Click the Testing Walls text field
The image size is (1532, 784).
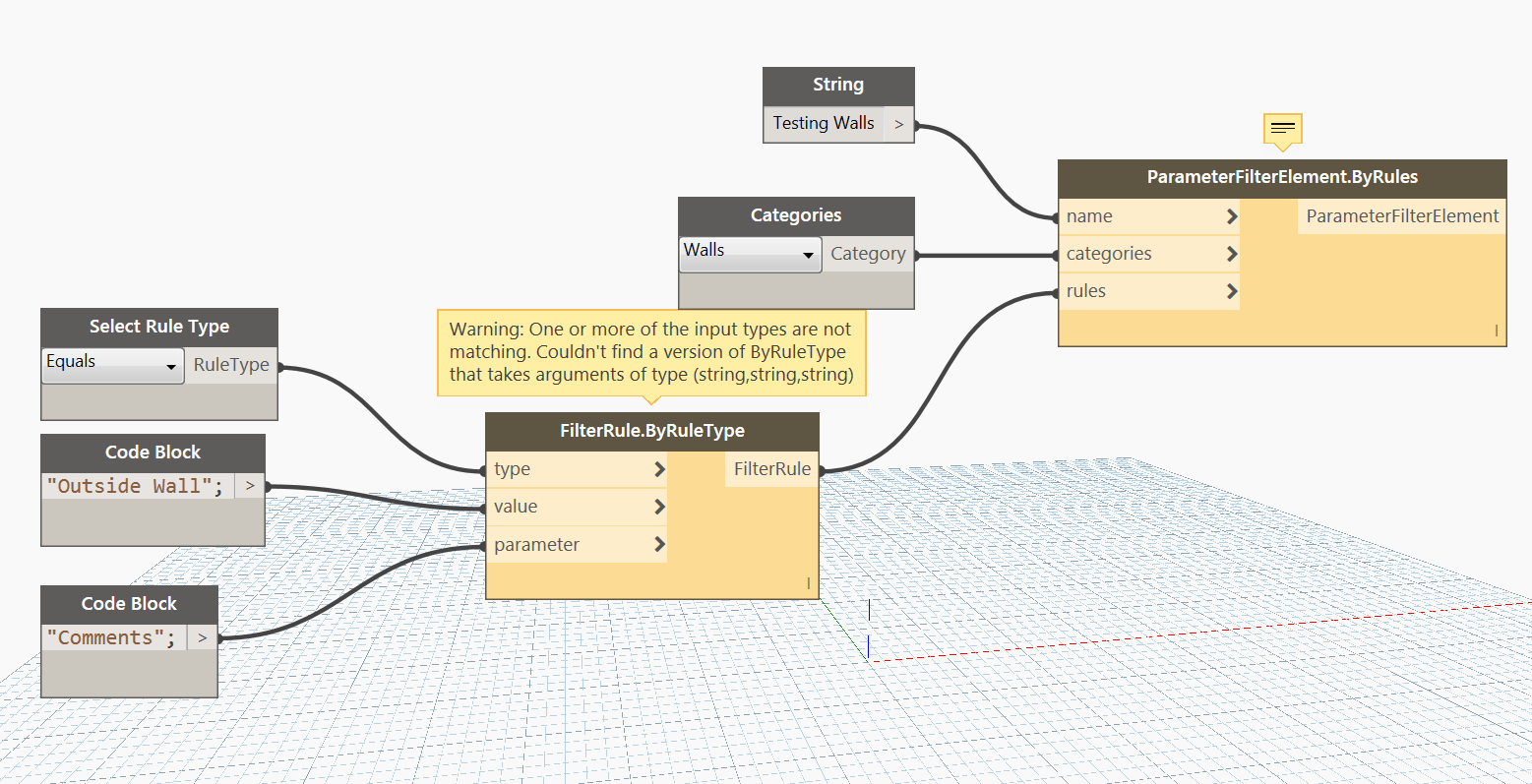(824, 124)
